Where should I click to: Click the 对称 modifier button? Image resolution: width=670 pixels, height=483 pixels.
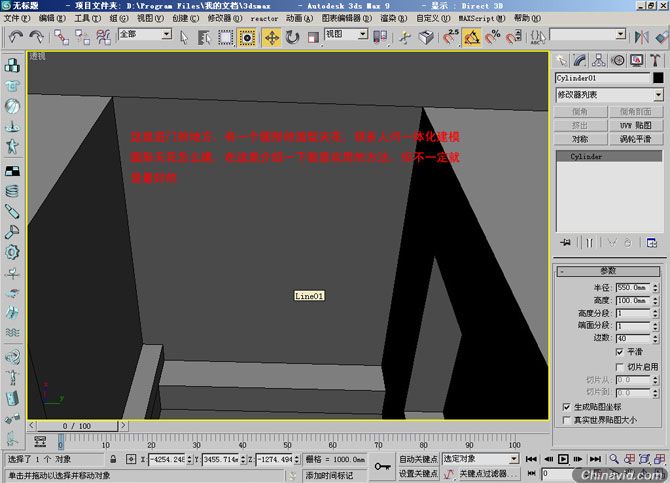point(580,139)
